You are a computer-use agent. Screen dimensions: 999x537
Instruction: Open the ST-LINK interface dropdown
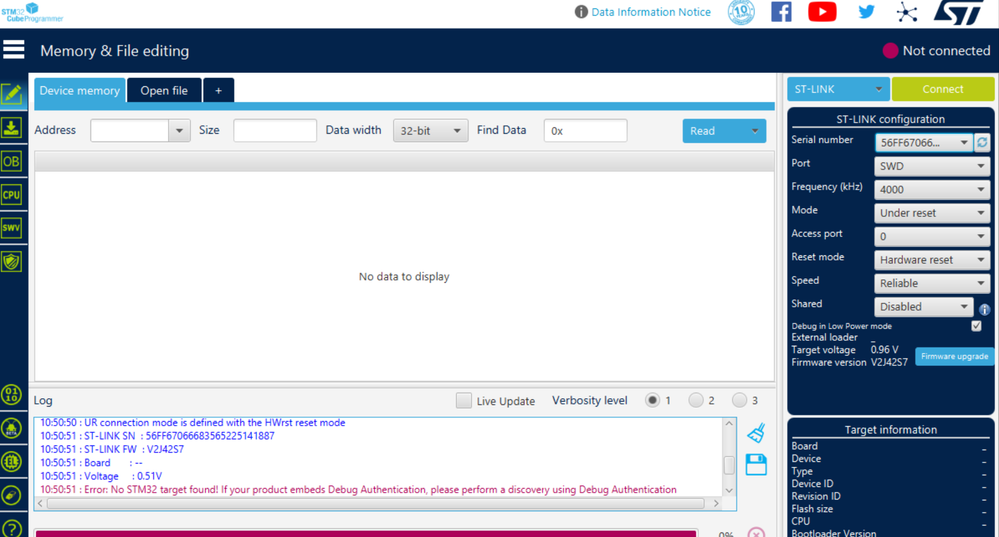click(x=838, y=89)
